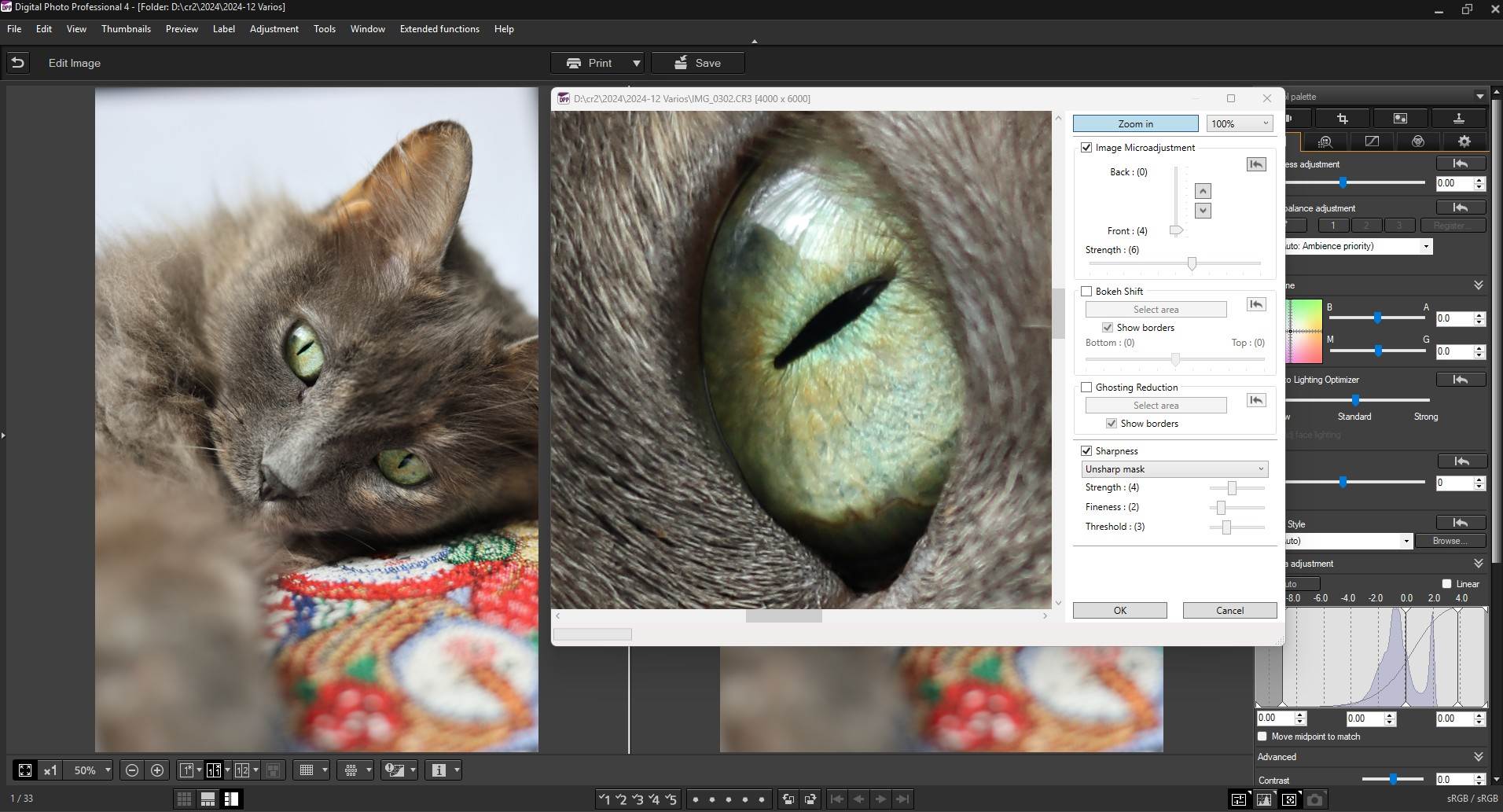Image resolution: width=1503 pixels, height=812 pixels.
Task: Open the stamp tool palette
Action: tap(1458, 119)
